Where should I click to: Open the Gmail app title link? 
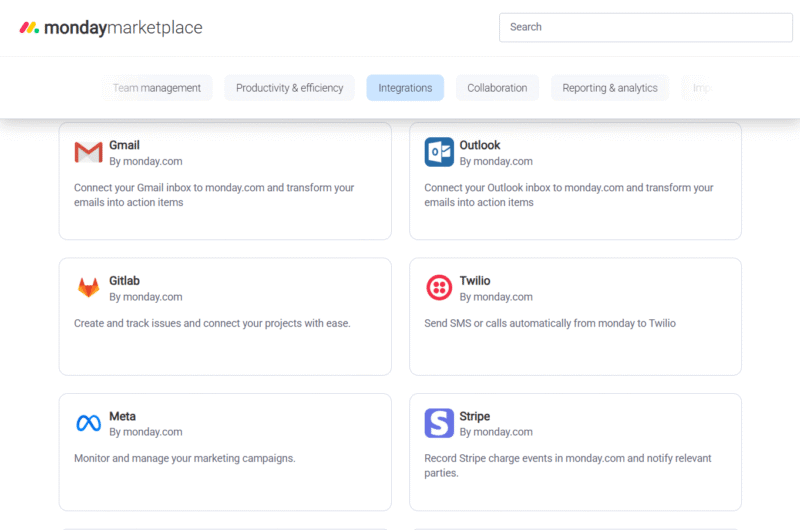(x=124, y=145)
